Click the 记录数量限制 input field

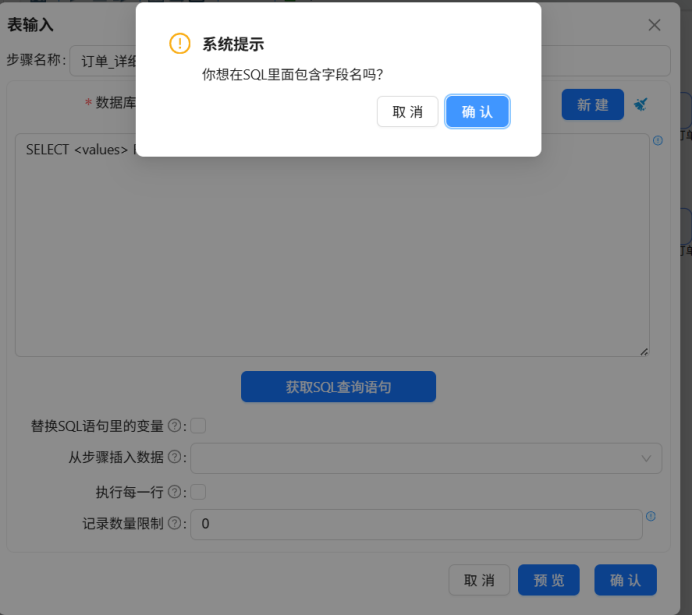coord(416,524)
